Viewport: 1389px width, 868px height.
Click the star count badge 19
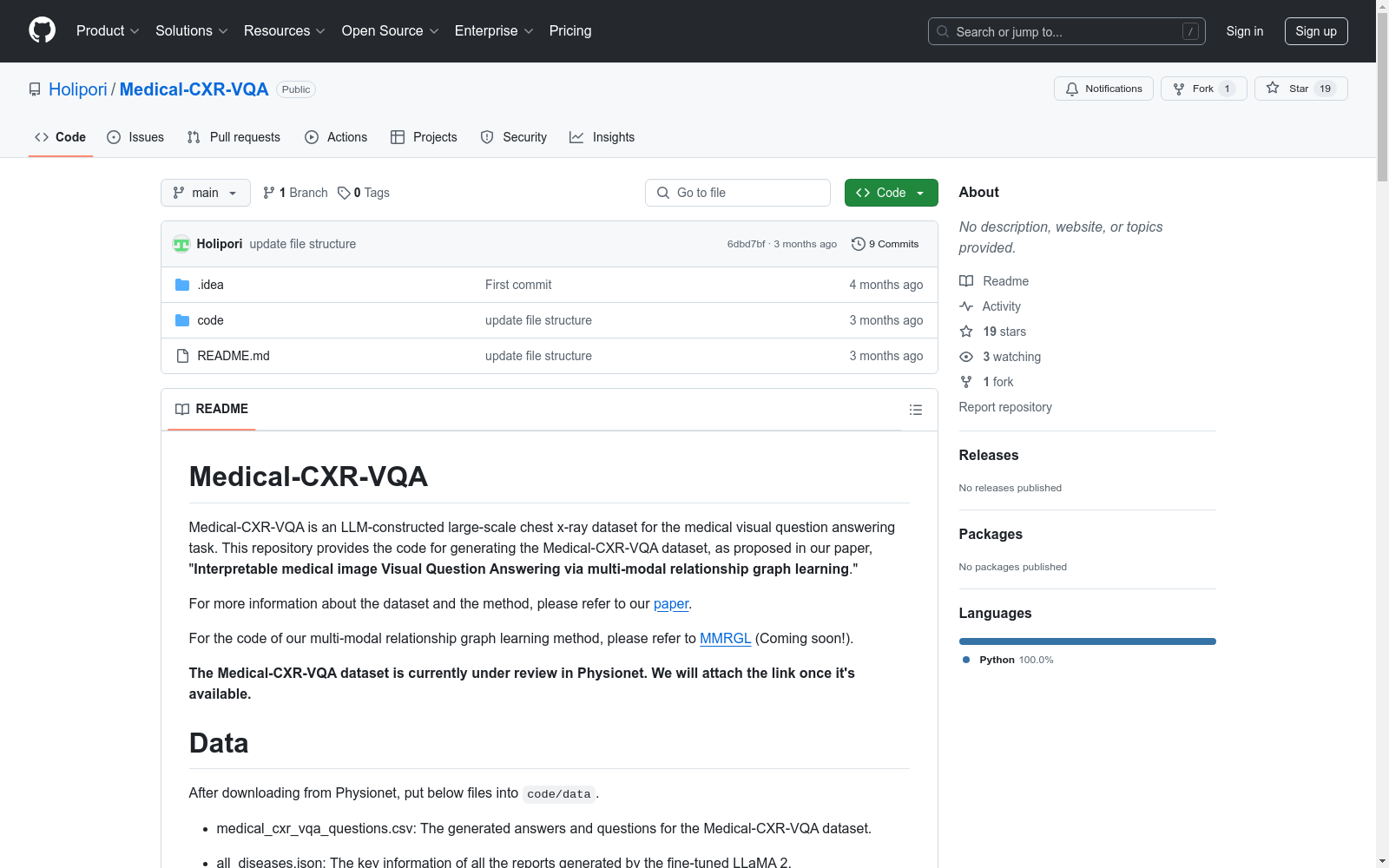coord(1325,89)
